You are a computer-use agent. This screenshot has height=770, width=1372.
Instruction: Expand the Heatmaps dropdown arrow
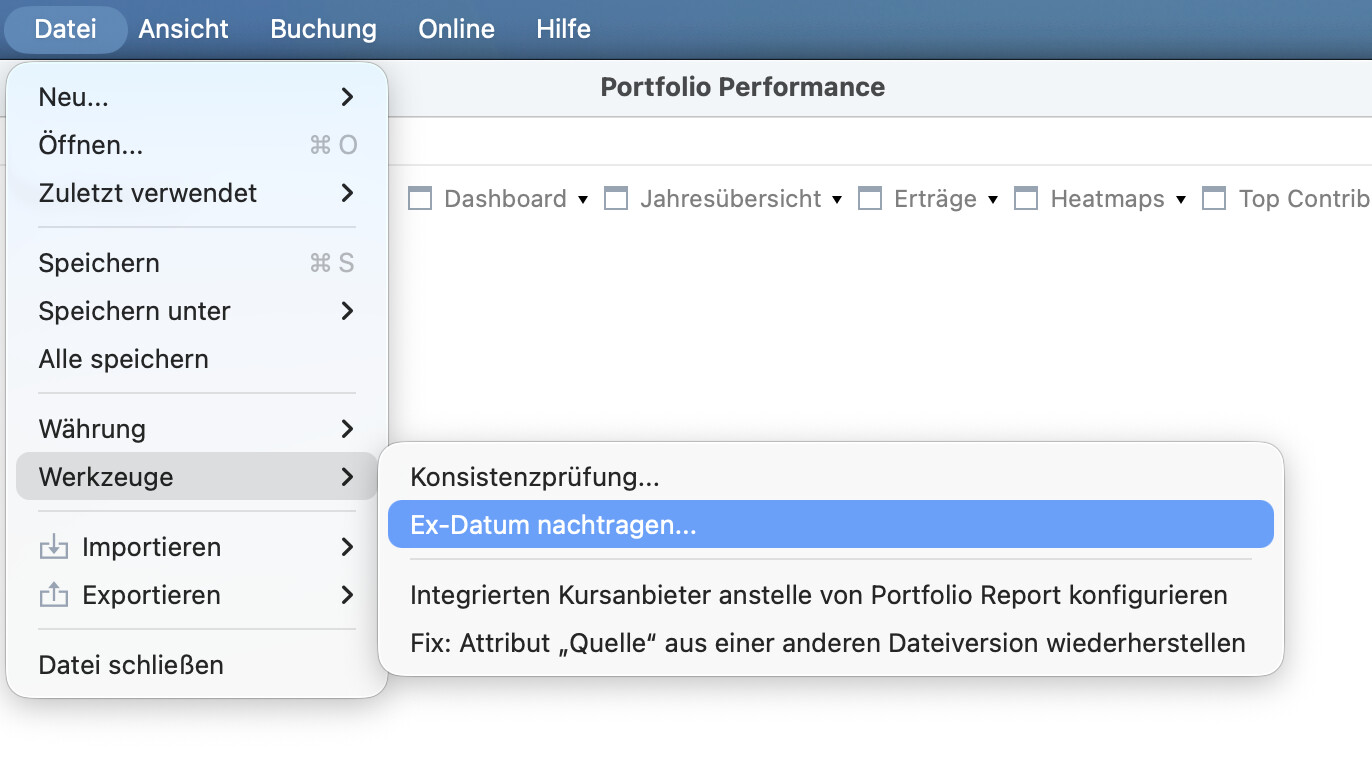point(1181,200)
